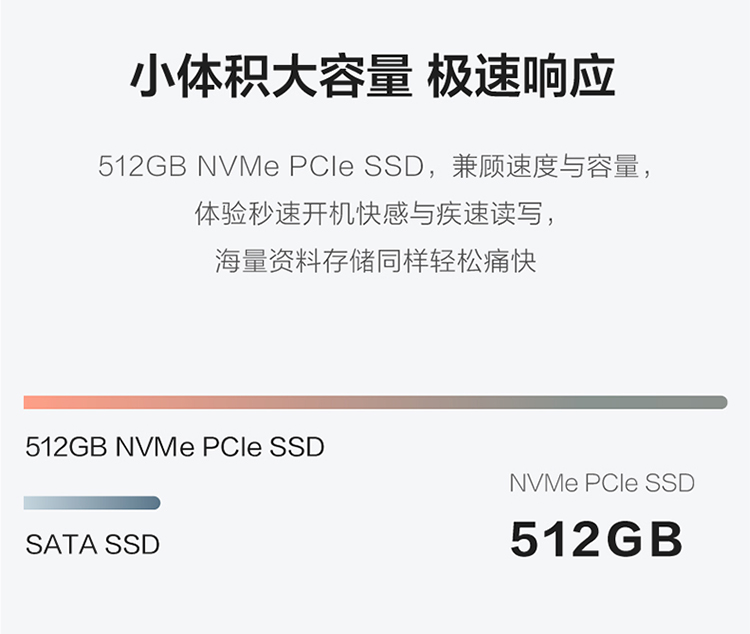Click the line "海量资料存储同样轻松痛快"
Screen dimensions: 750x634
(375, 262)
